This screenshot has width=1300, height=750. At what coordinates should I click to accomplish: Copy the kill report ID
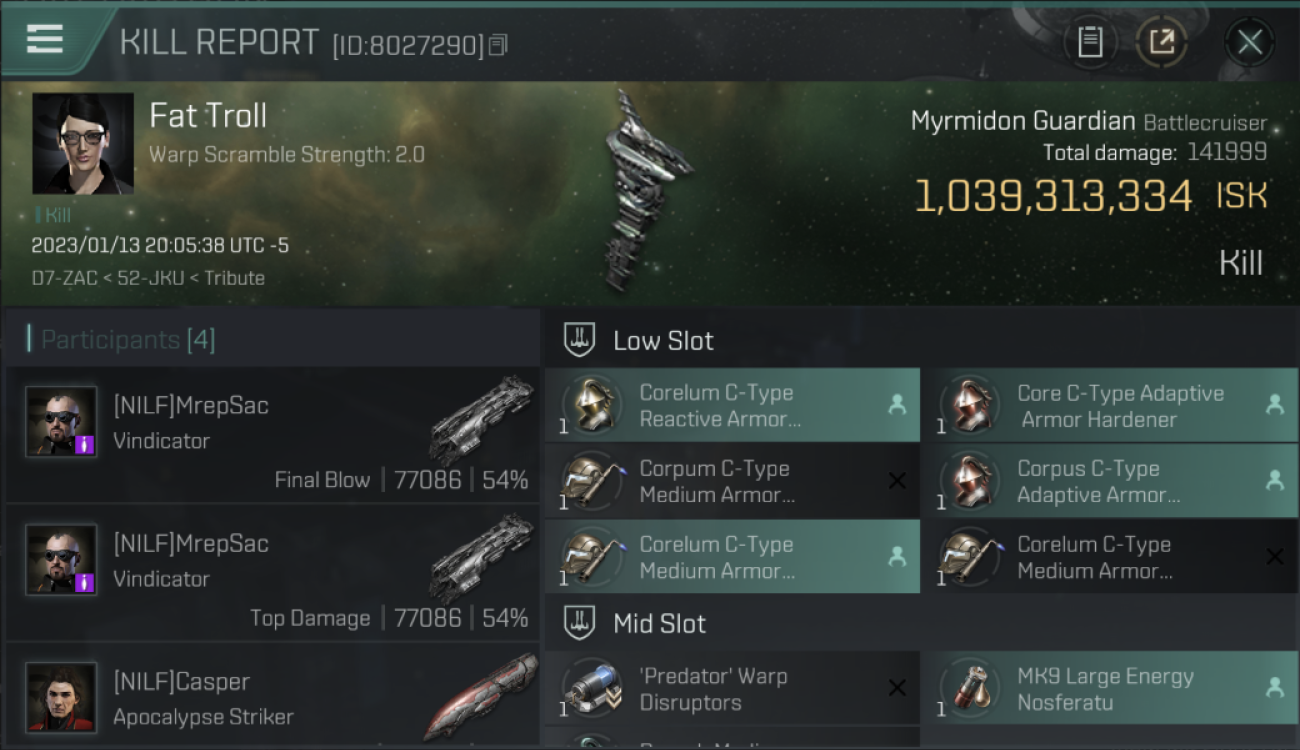click(498, 45)
